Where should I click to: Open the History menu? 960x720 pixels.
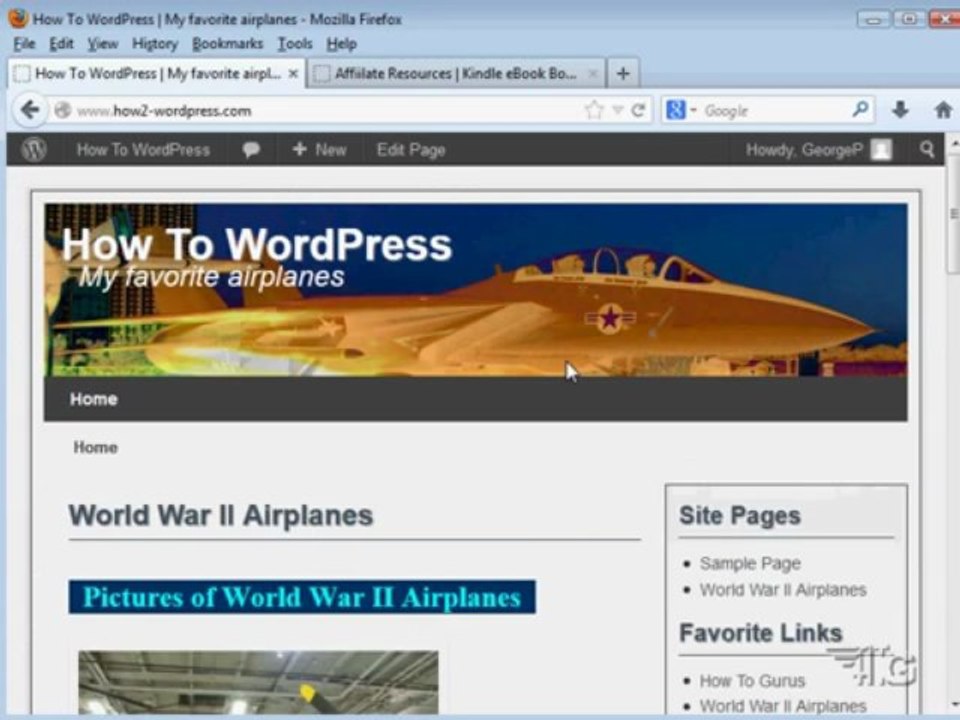pos(155,44)
